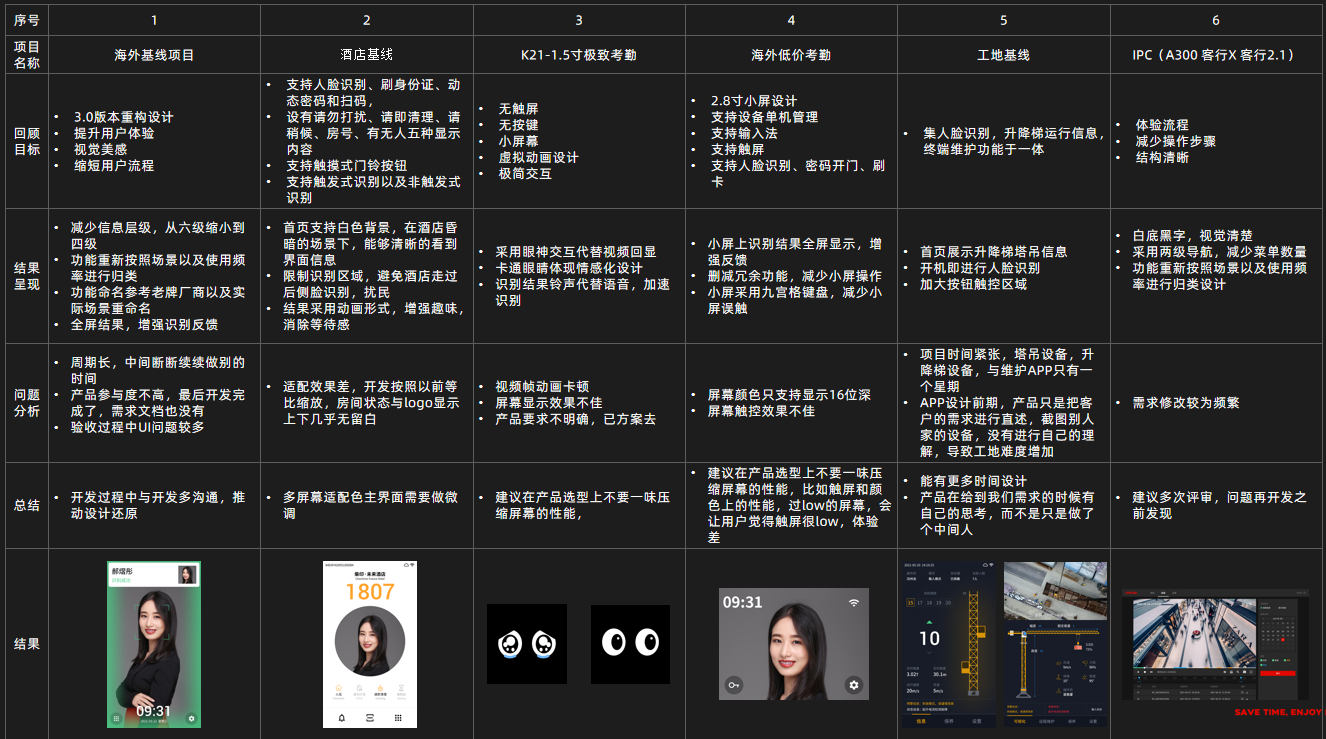Viewport: 1326px width, 739px height.
Task: Click the Wi-Fi icon on the small-screen attendance mockup
Action: 854,602
